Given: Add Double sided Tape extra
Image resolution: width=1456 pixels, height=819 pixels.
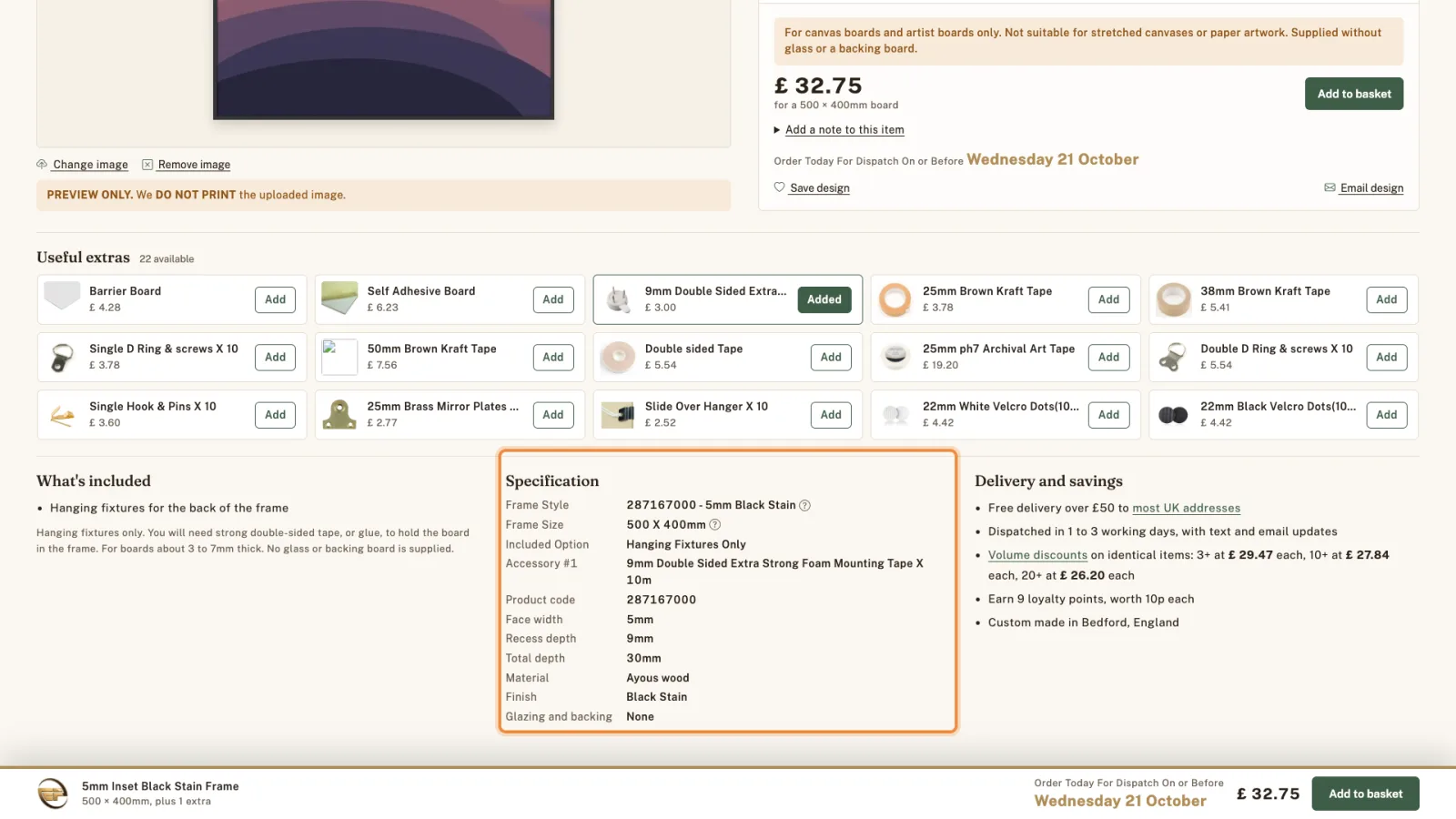Looking at the screenshot, I should [831, 358].
